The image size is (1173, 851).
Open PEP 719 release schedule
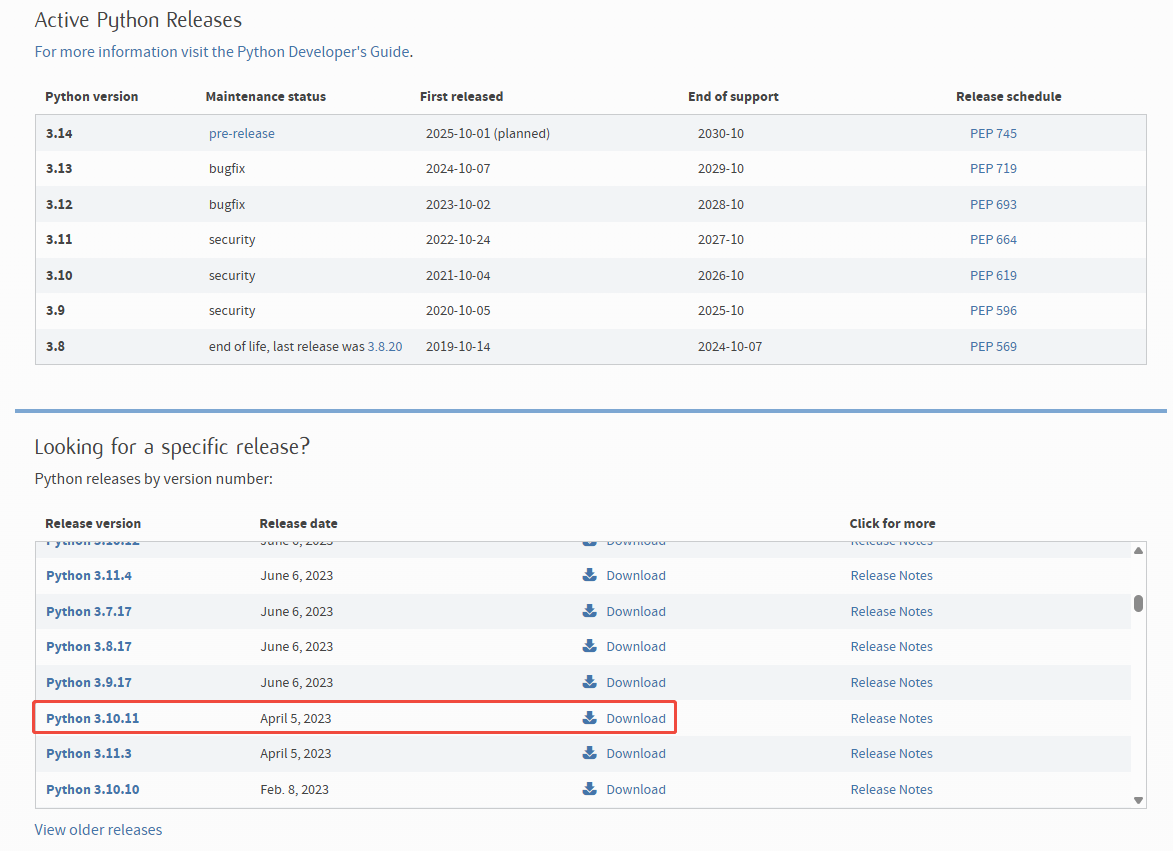click(993, 168)
